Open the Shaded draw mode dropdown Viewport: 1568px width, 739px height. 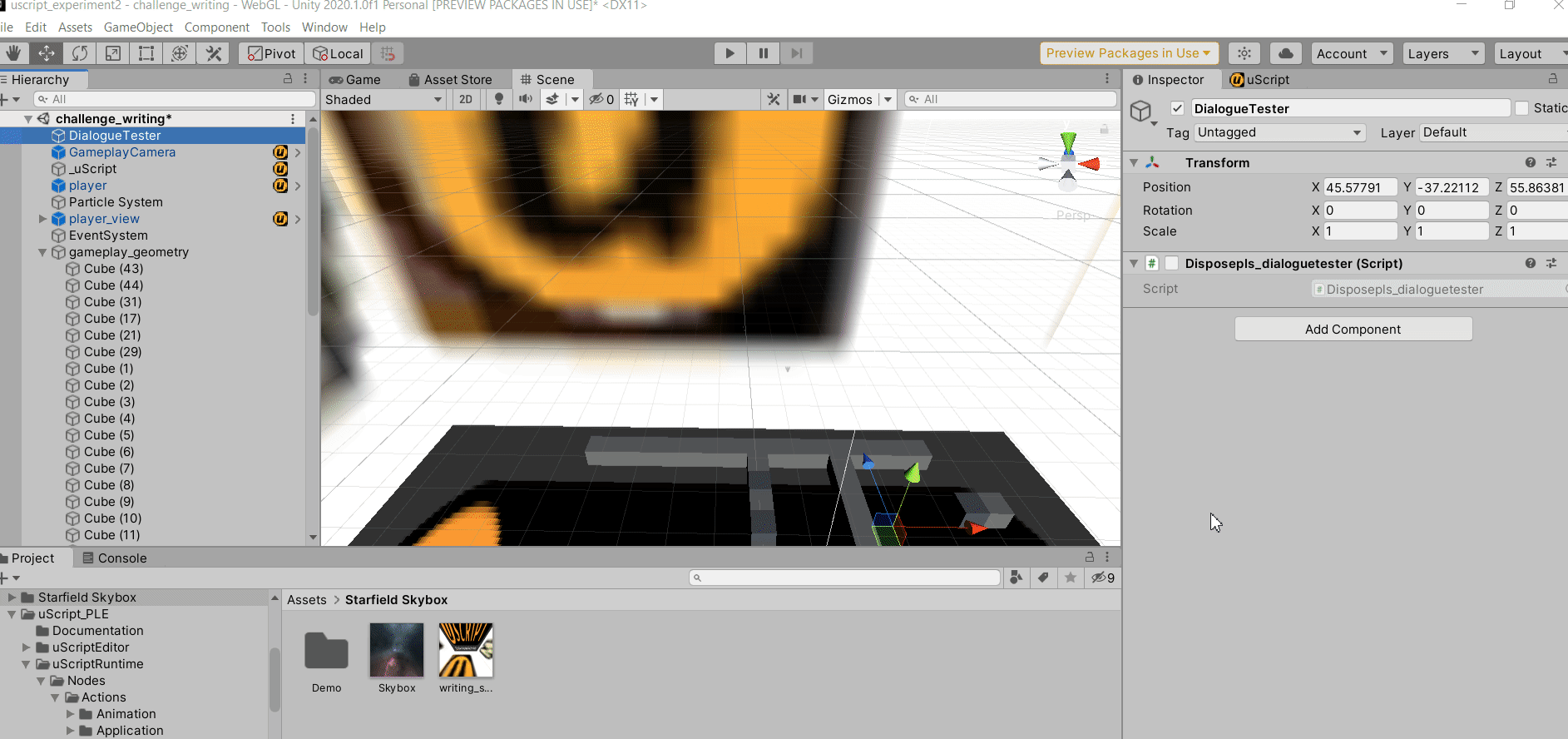[x=383, y=99]
